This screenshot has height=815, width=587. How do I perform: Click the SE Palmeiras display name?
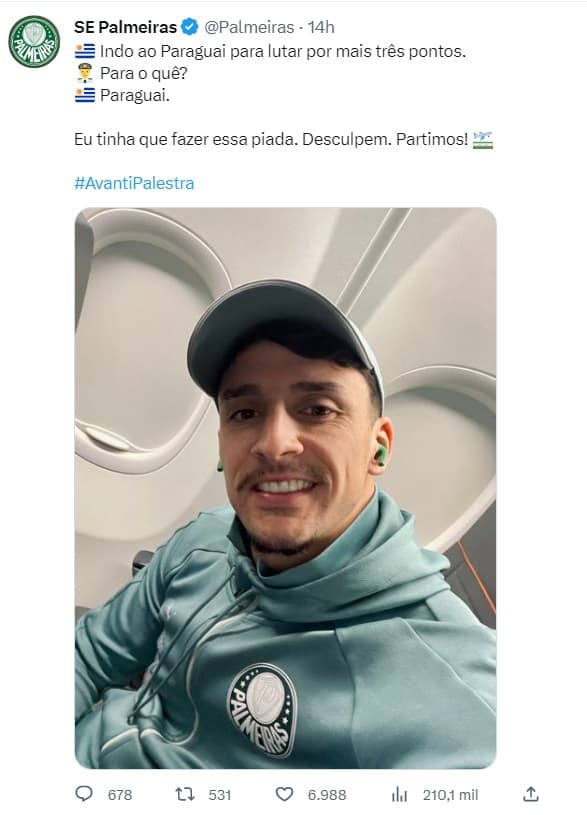click(x=126, y=27)
